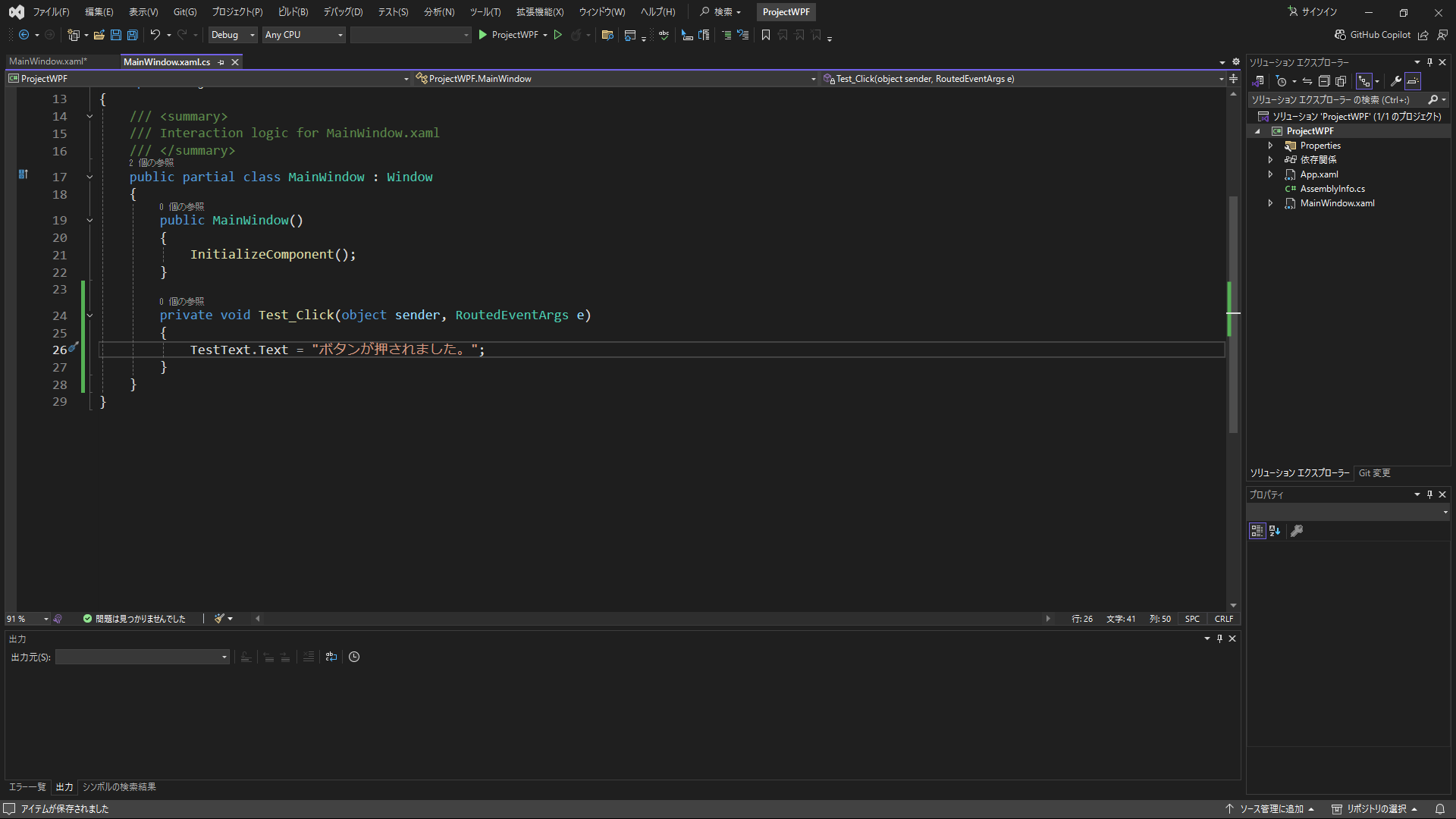Click ソース管理に追加 in status bar
Viewport: 1456px width, 819px height.
point(1271,809)
